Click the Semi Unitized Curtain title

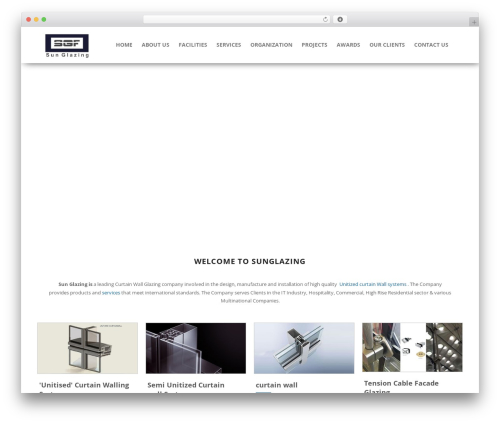tap(186, 385)
